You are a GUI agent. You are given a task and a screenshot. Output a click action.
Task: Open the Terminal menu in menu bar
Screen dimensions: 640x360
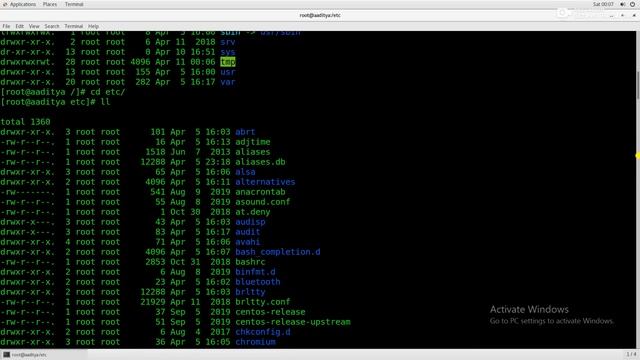click(73, 26)
